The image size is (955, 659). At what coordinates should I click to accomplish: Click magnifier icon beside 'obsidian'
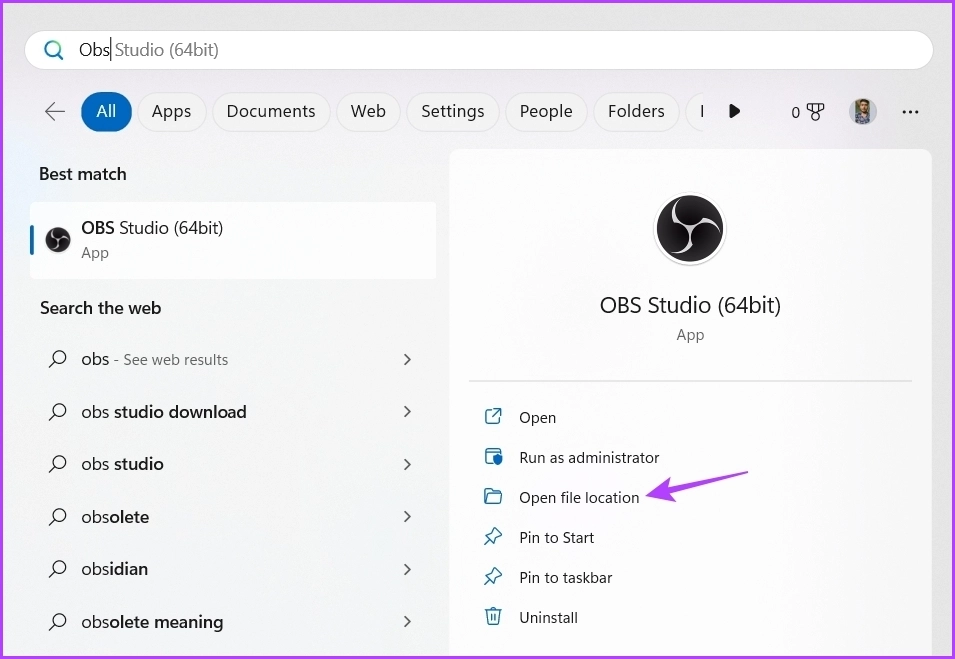58,569
